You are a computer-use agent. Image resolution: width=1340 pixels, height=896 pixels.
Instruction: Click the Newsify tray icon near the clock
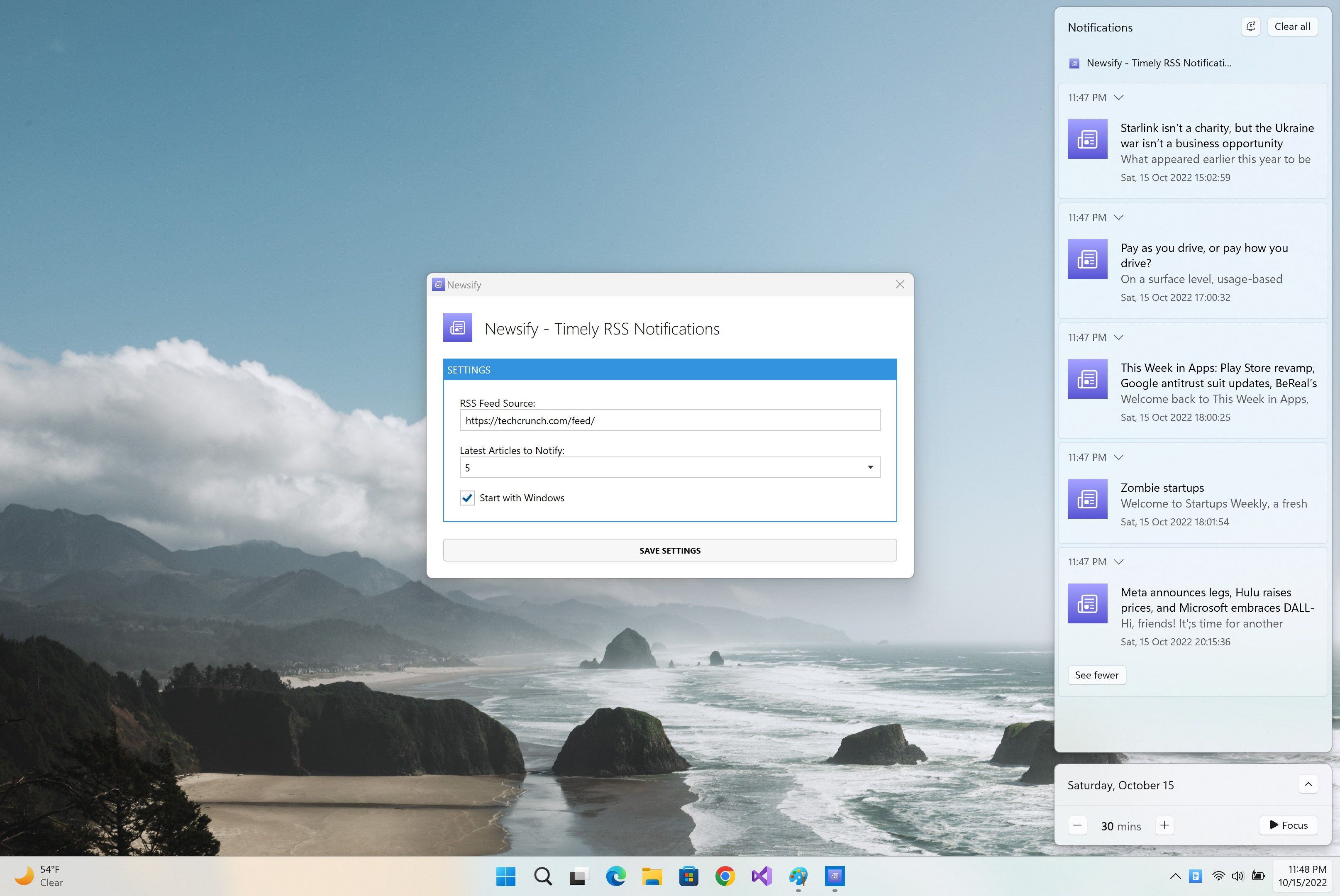click(1196, 876)
